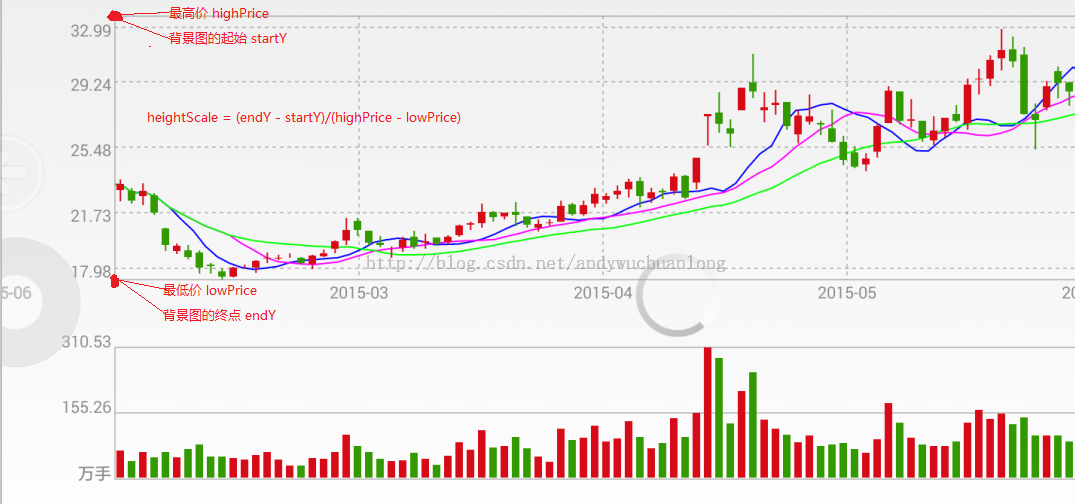Click the 25.48 price axis label
The width and height of the screenshot is (1075, 504).
coord(90,149)
